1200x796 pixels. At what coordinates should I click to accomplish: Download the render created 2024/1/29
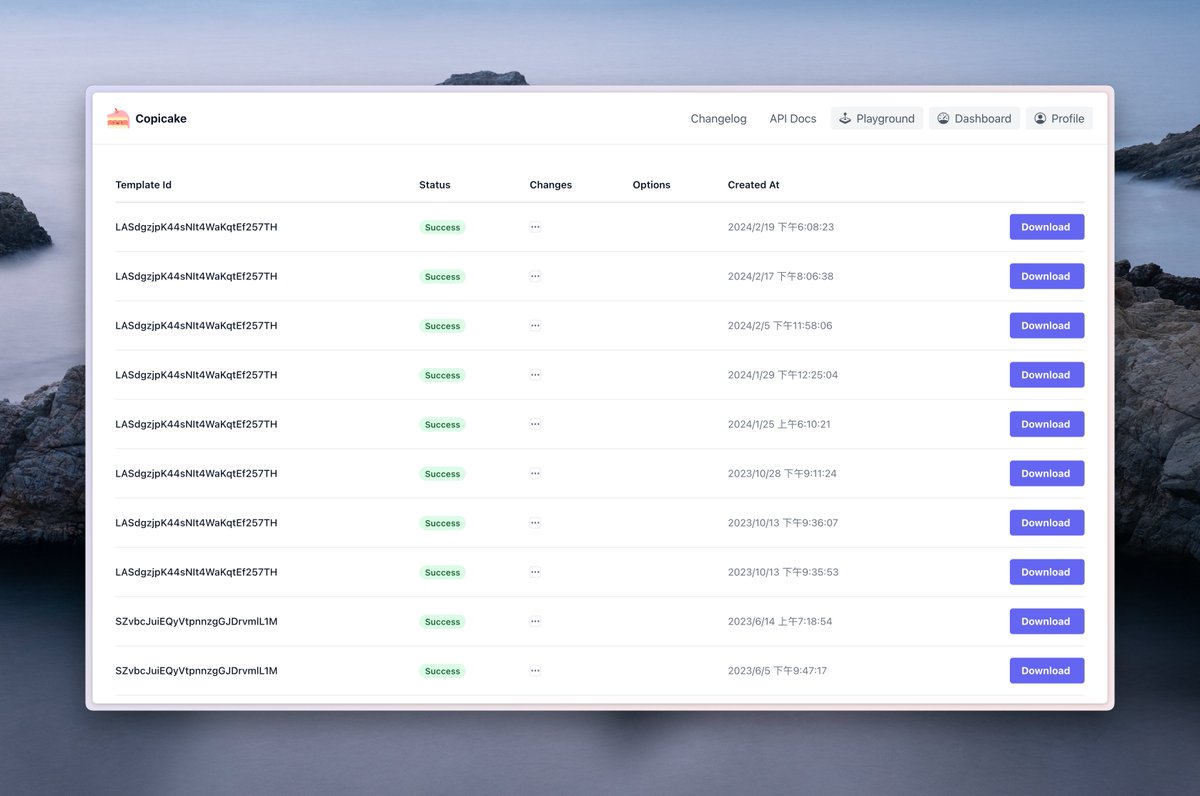1046,375
